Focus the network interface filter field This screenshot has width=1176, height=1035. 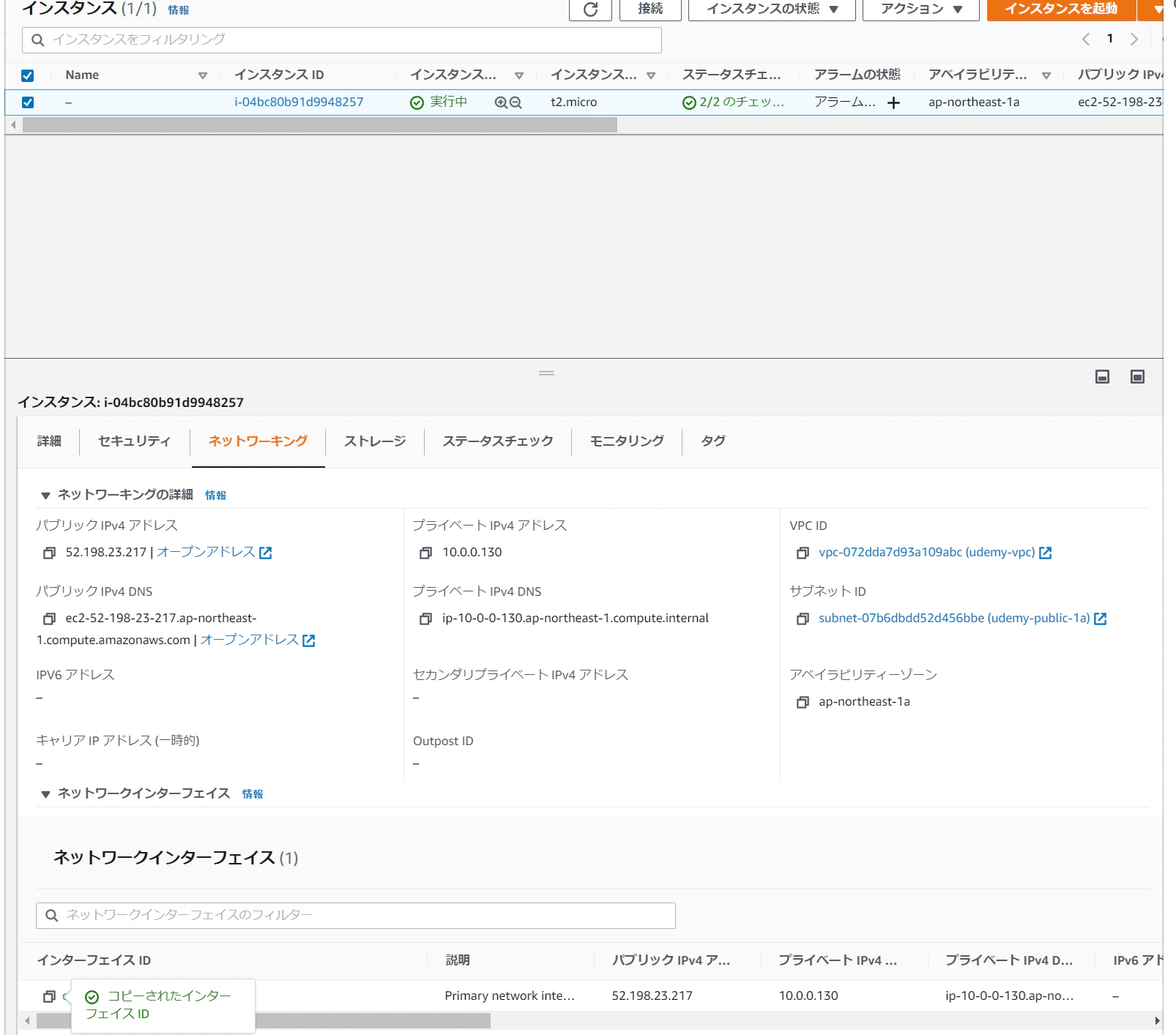click(x=356, y=915)
